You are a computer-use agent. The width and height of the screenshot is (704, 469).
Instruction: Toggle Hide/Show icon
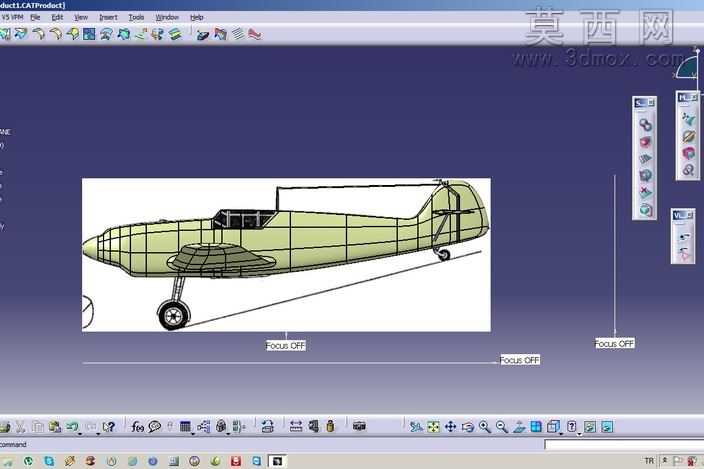click(590, 426)
